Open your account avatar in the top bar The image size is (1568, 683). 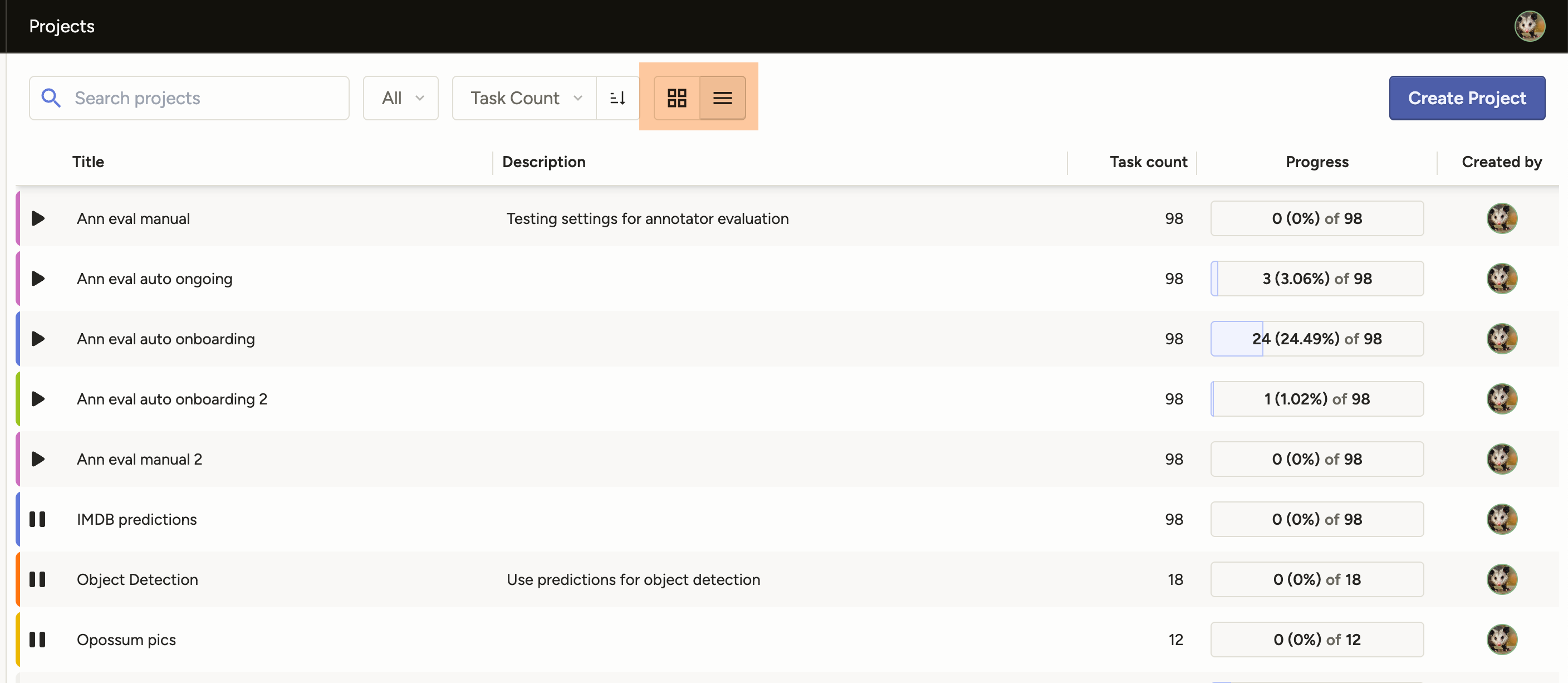coord(1530,26)
